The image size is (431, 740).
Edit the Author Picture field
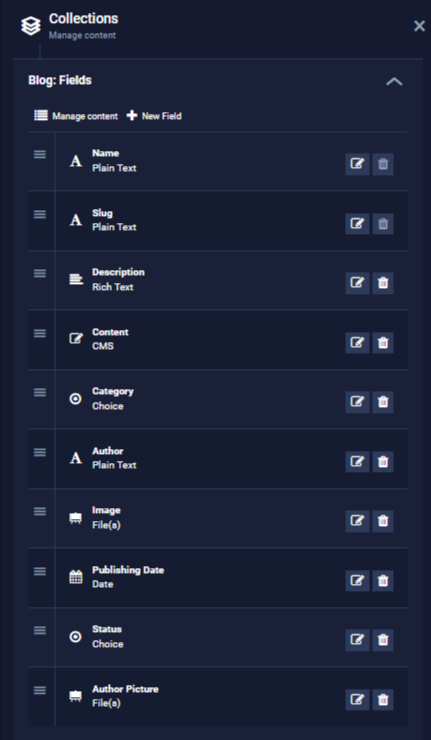(x=357, y=699)
